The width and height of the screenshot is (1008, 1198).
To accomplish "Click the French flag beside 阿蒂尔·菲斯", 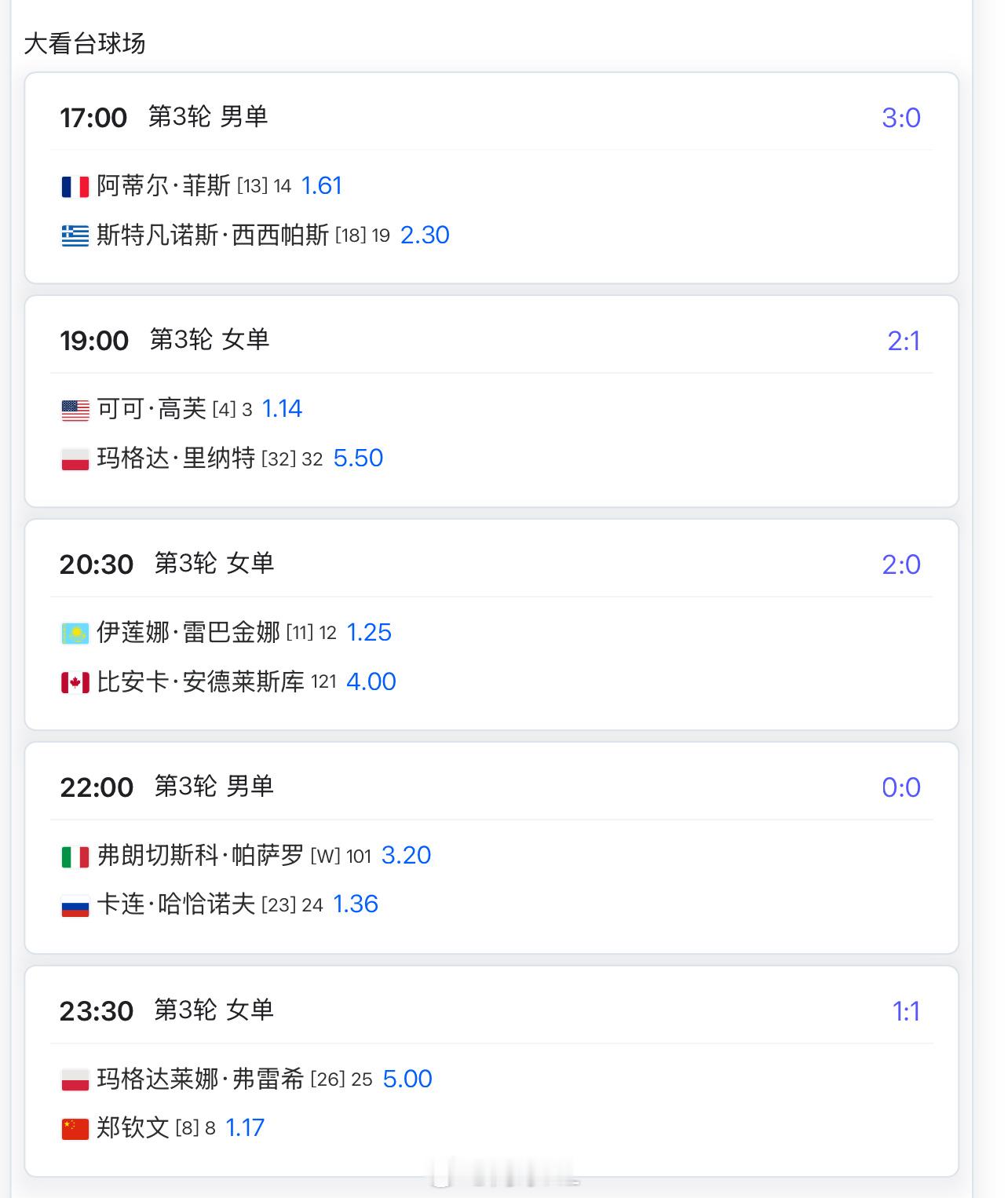I will click(x=75, y=187).
